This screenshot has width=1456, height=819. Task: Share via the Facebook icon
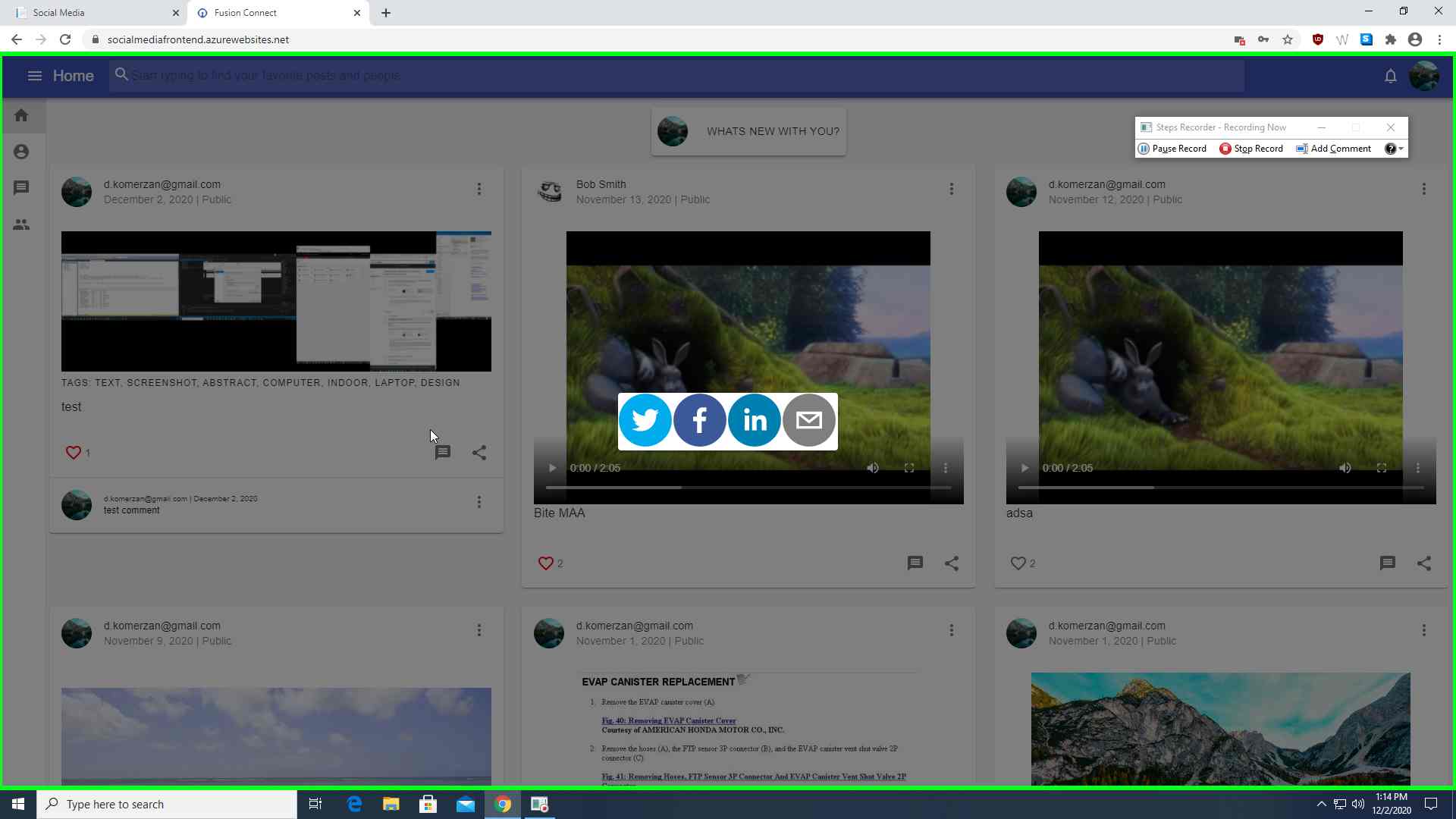pos(700,420)
